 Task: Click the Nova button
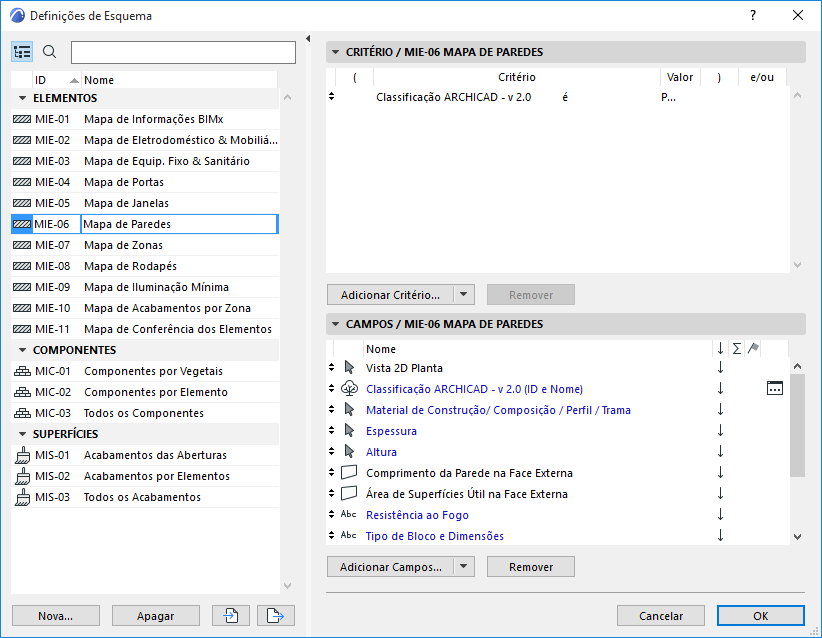pos(56,615)
